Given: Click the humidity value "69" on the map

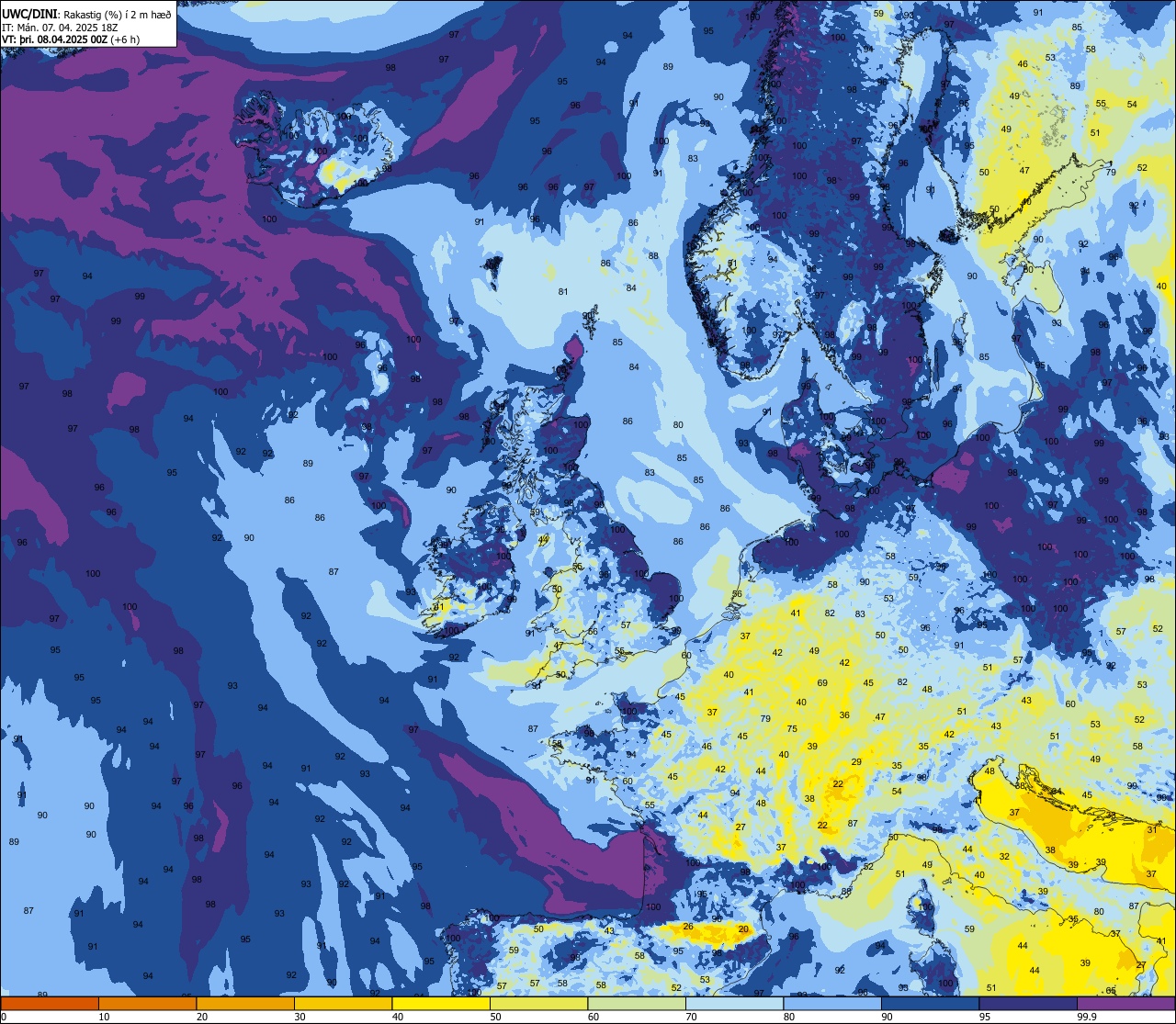Looking at the screenshot, I should (822, 682).
